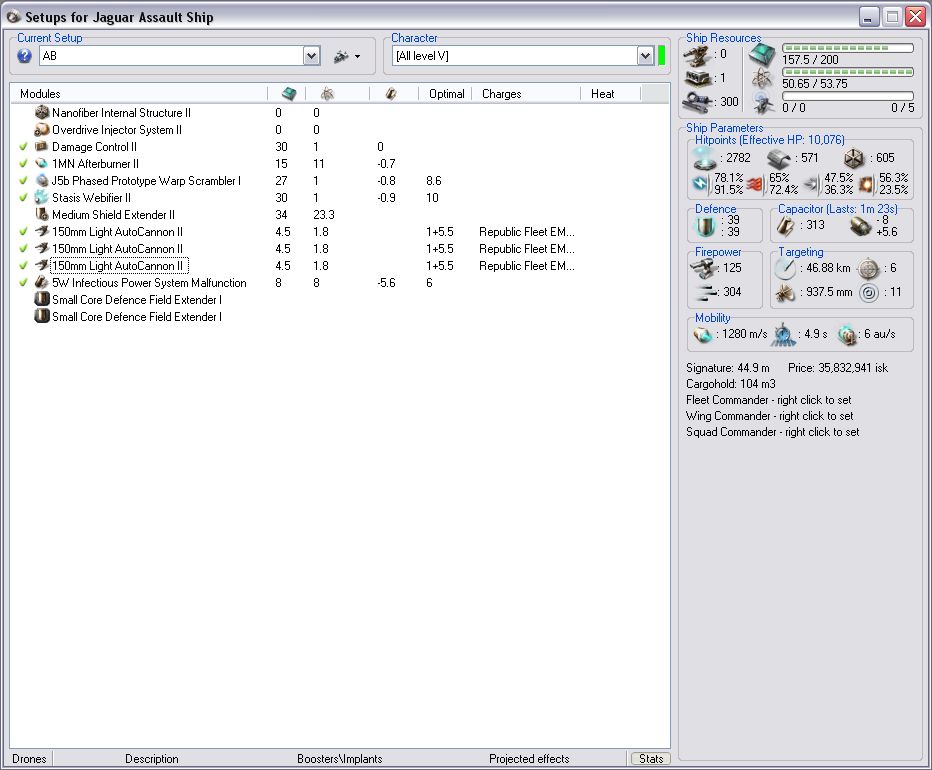Click the powergrid column header icon
Image resolution: width=932 pixels, height=770 pixels.
coord(327,93)
